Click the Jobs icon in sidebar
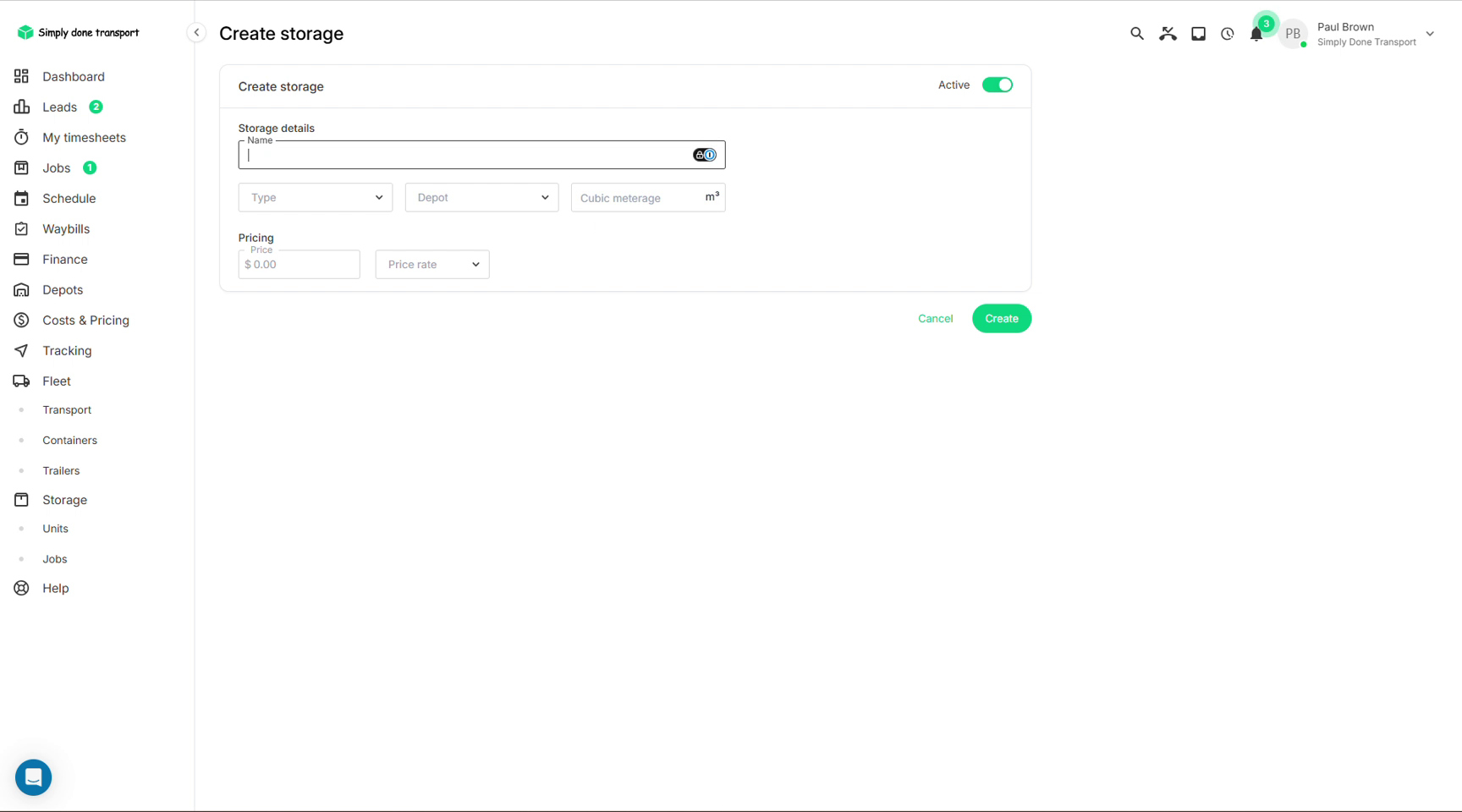The image size is (1462, 812). (21, 167)
